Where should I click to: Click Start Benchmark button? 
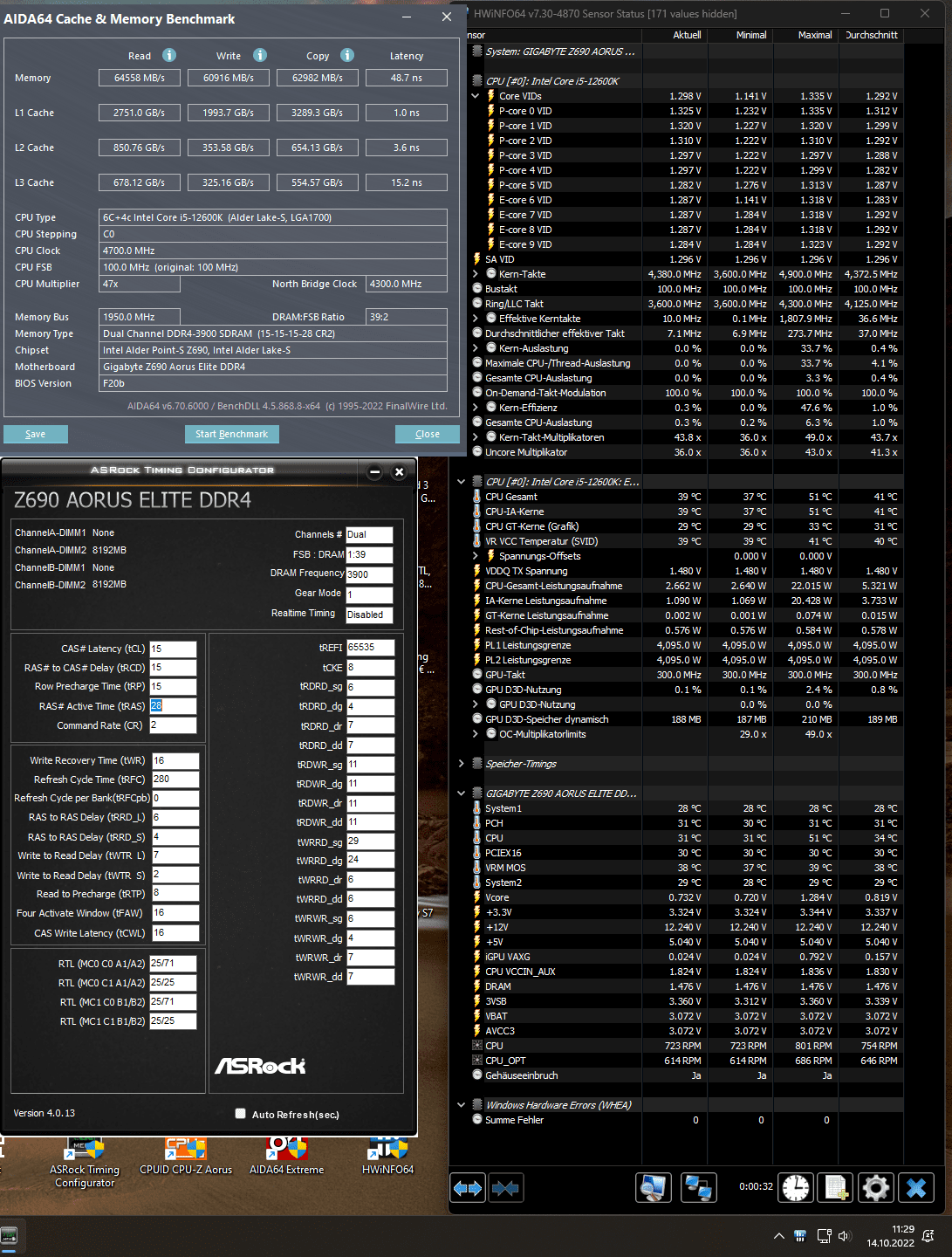[x=231, y=434]
